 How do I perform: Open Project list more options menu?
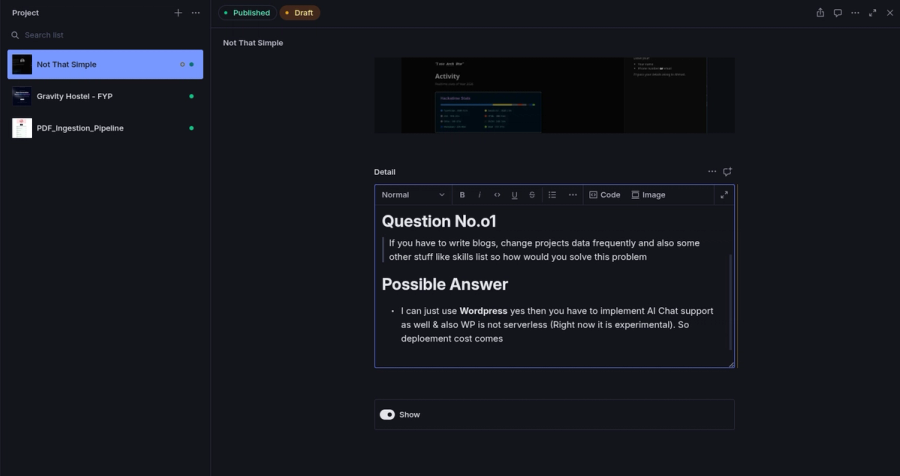(196, 13)
